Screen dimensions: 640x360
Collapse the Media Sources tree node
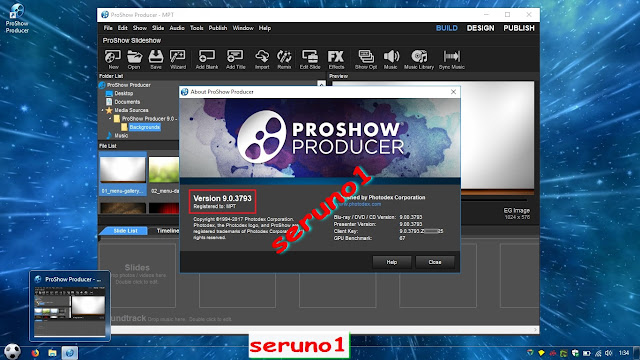(x=102, y=110)
